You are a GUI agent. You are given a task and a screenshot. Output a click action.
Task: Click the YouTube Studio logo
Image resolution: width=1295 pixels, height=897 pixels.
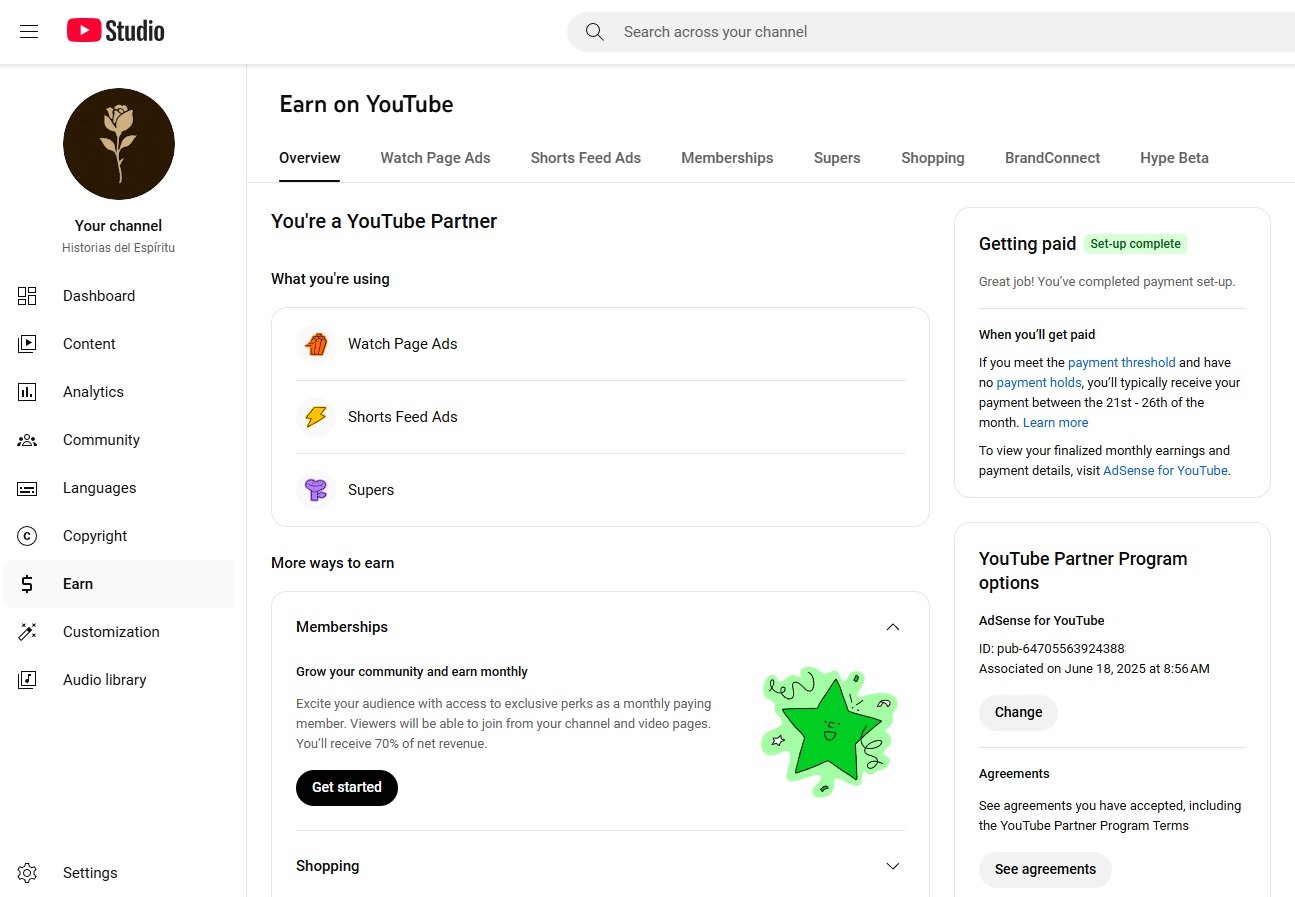(116, 32)
